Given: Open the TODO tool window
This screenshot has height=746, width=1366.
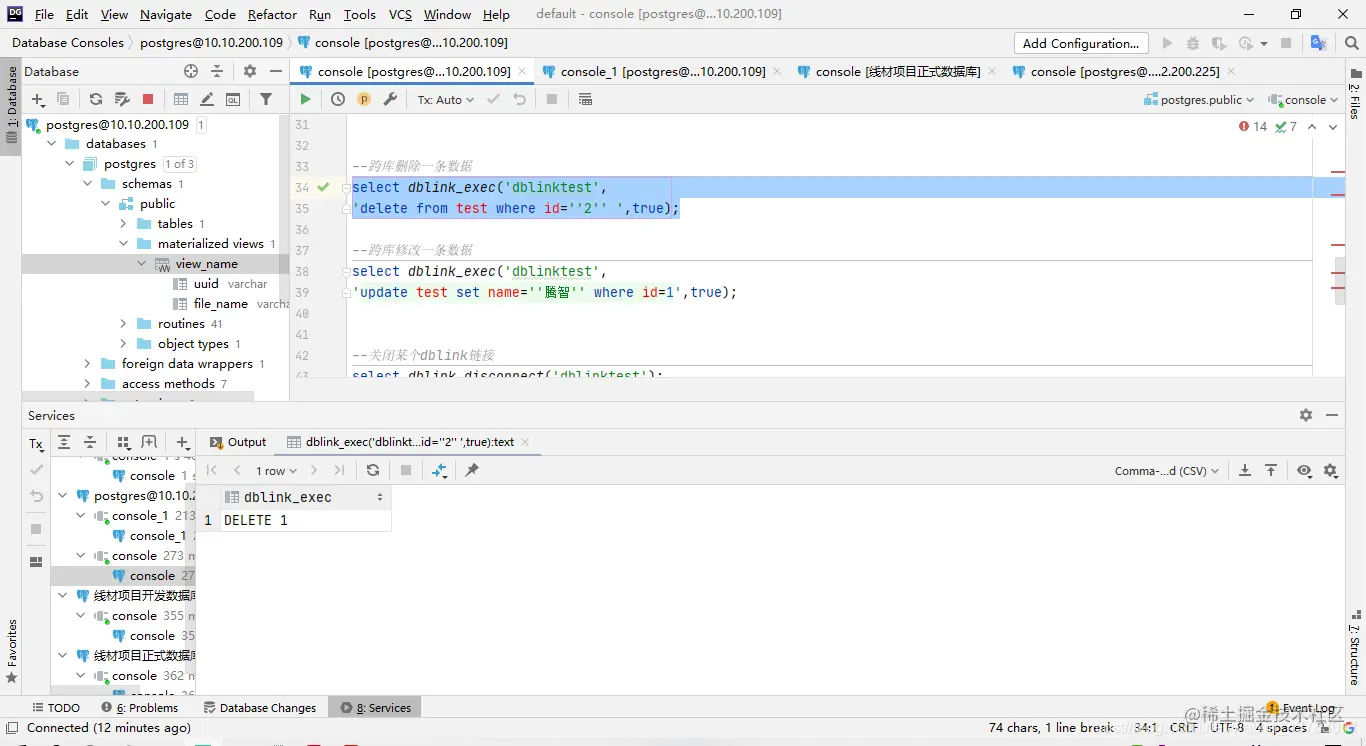Looking at the screenshot, I should pyautogui.click(x=56, y=707).
